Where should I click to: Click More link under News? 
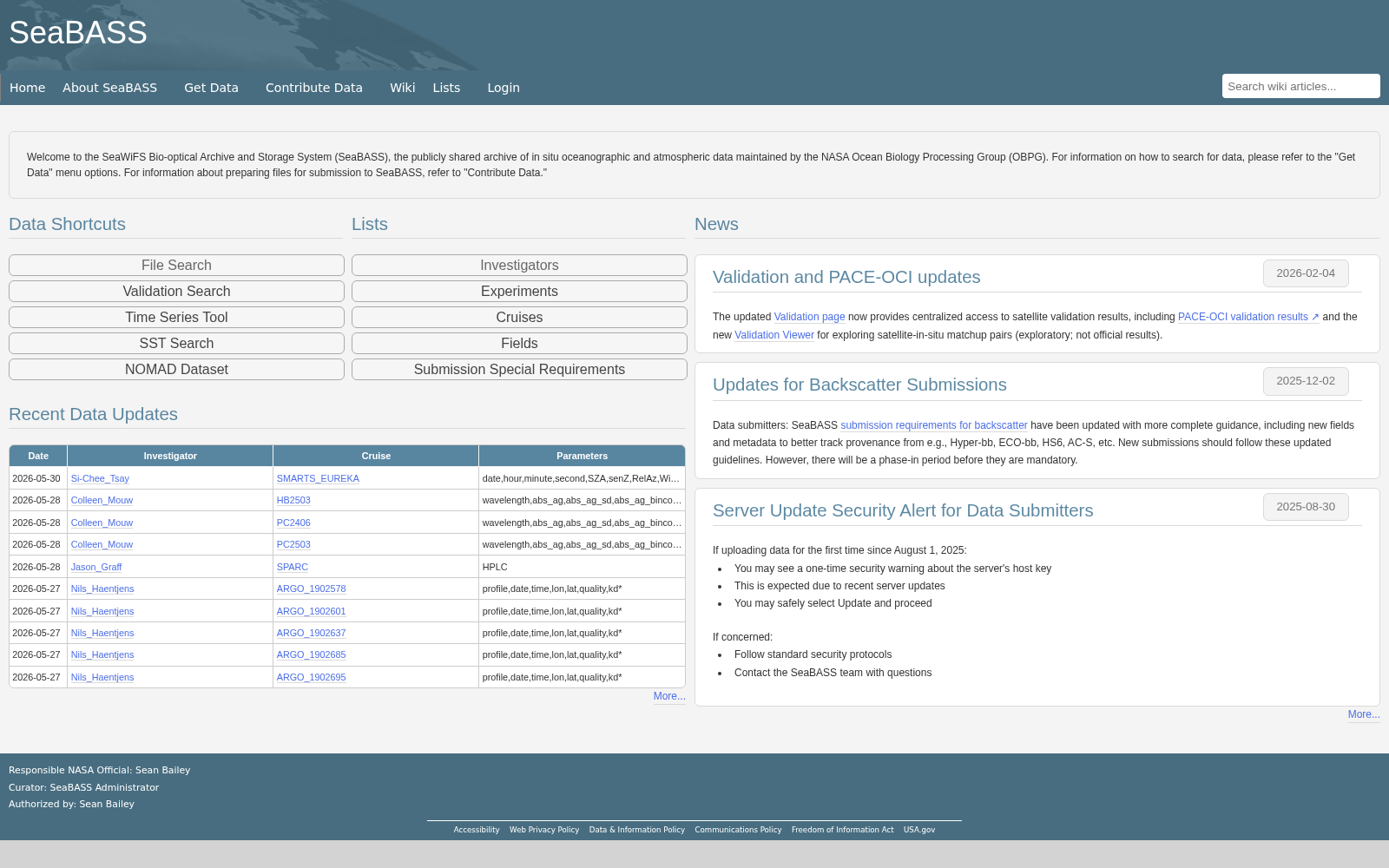pyautogui.click(x=1364, y=714)
